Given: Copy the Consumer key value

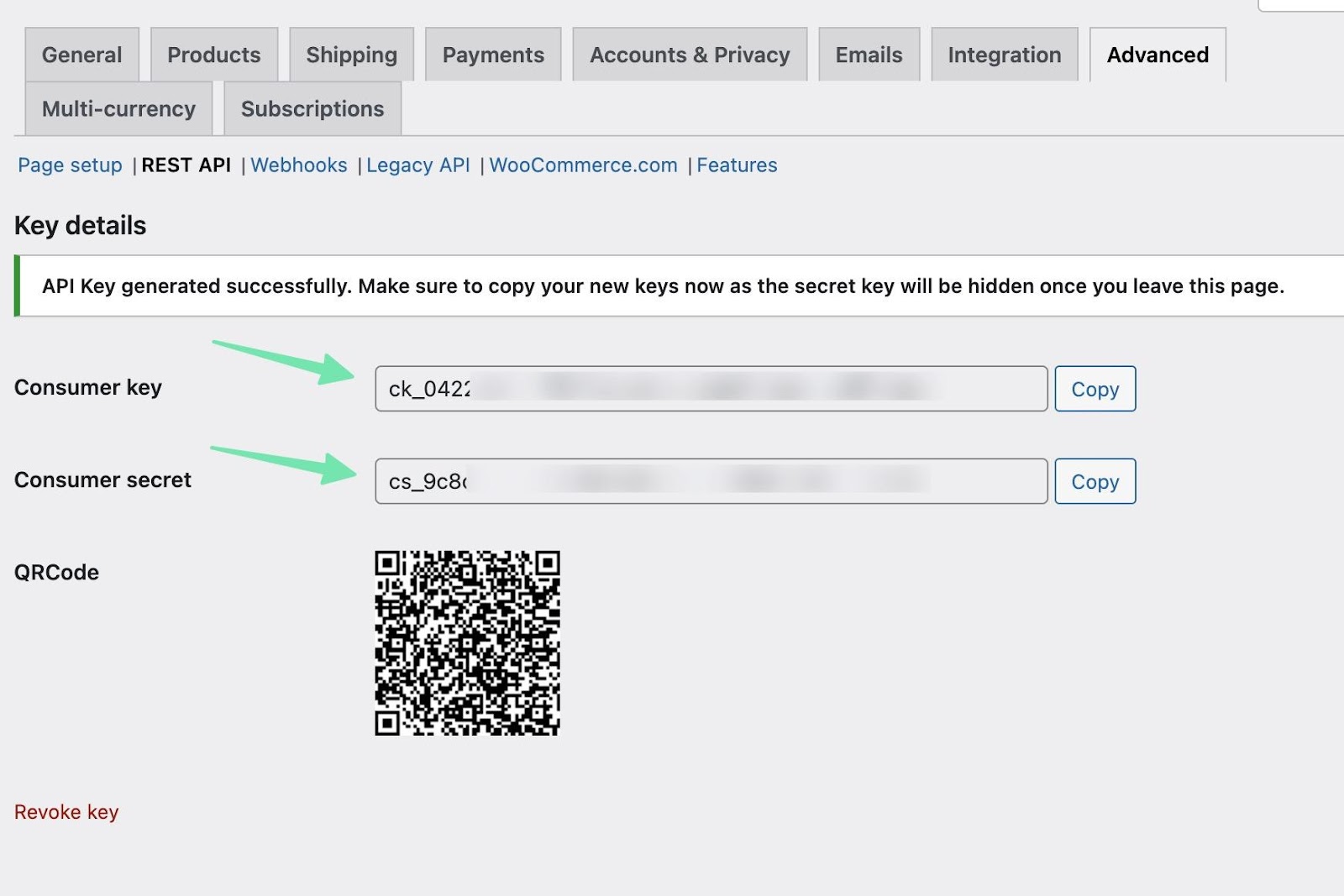Looking at the screenshot, I should [x=1095, y=389].
